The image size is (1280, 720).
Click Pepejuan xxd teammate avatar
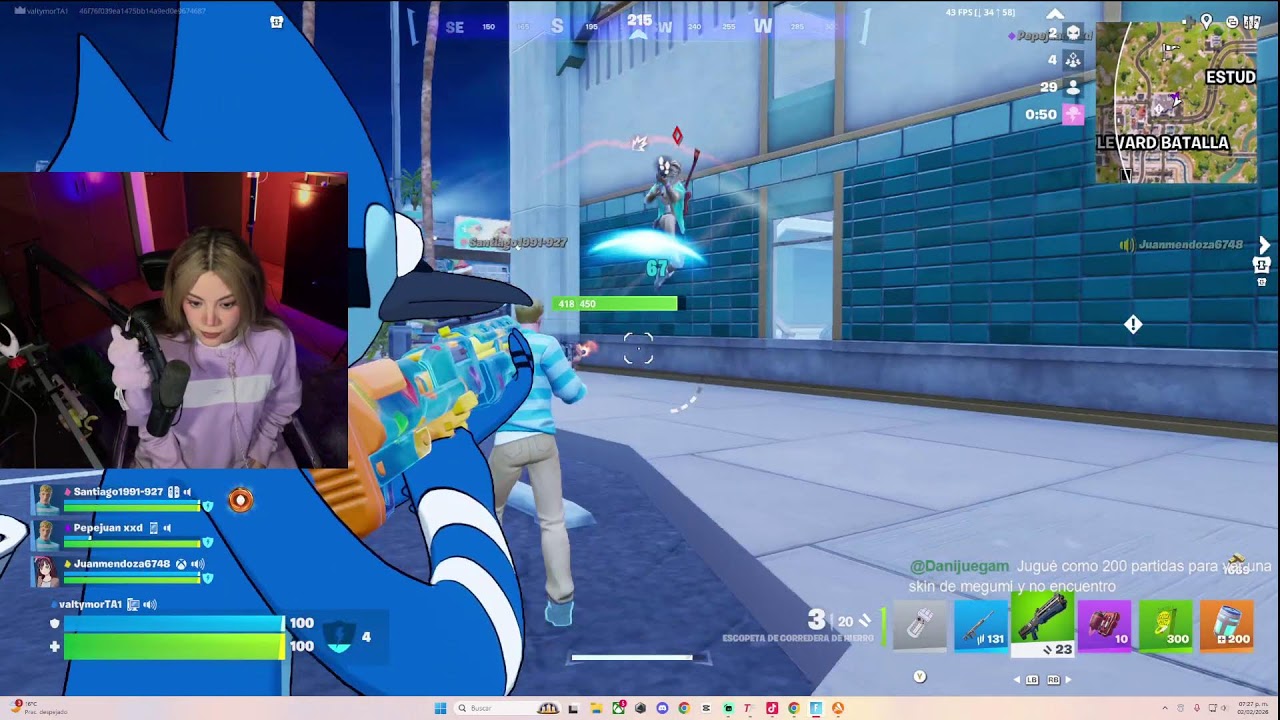[x=46, y=534]
